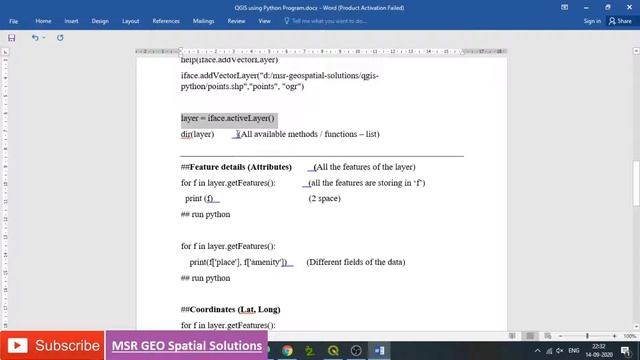Click the Share button

coord(620,21)
